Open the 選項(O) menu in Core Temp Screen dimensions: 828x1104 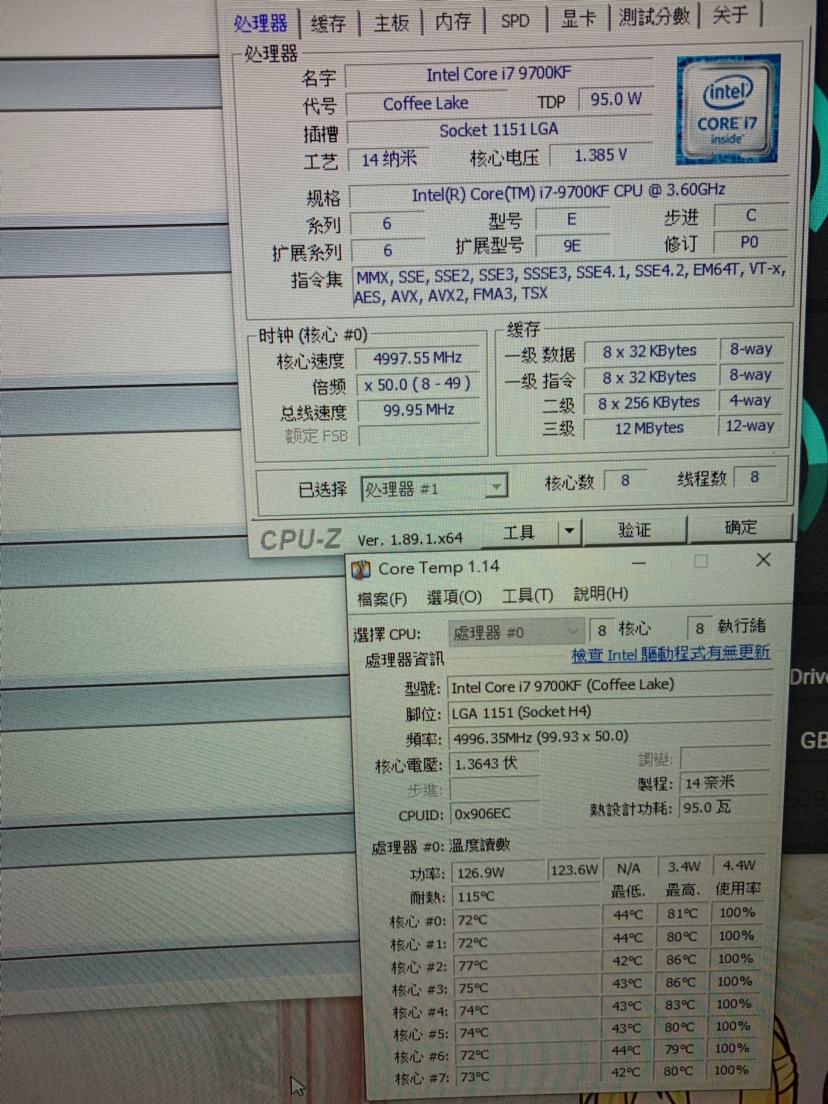454,597
